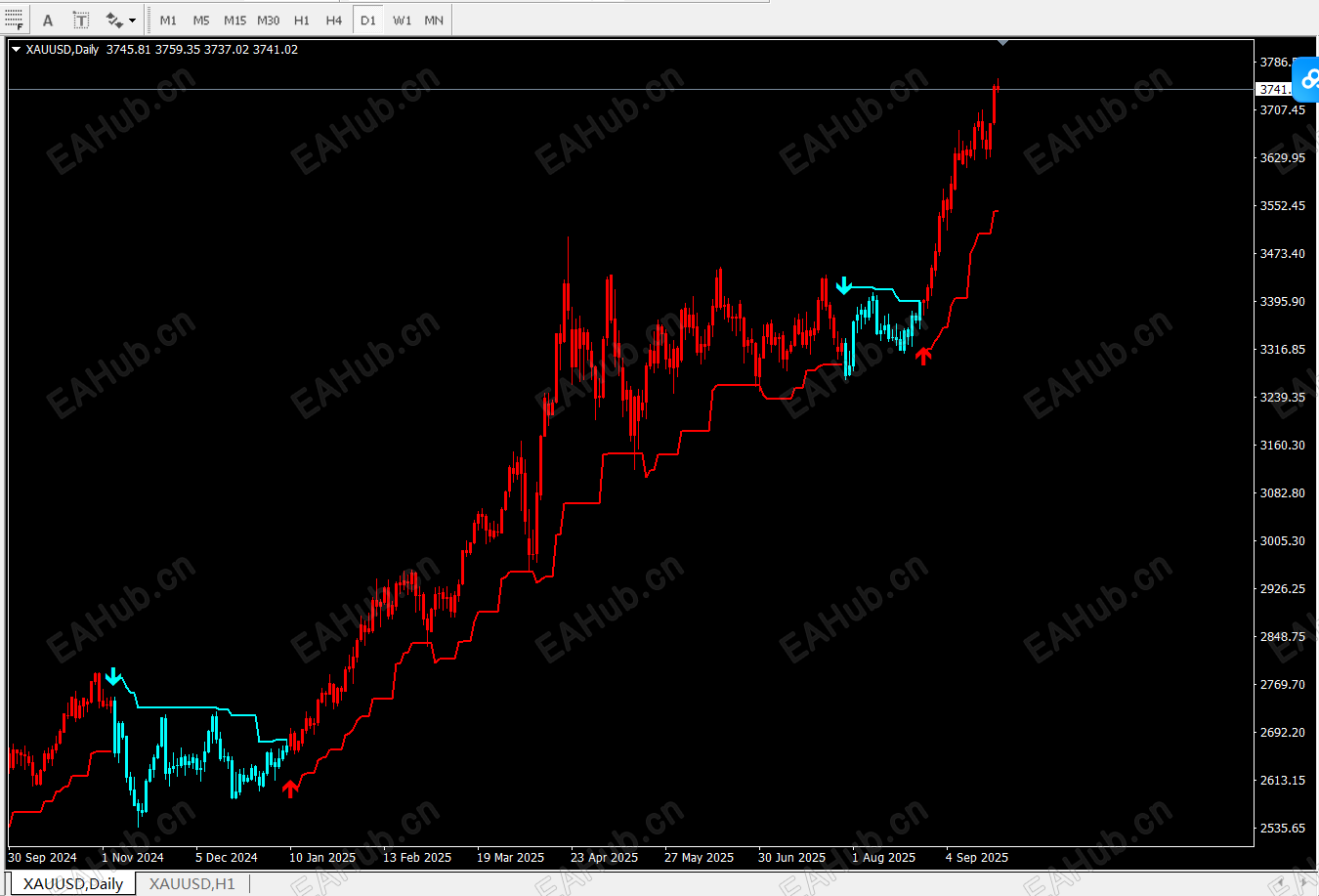Click the 19 Mar 2025 date label

[510, 857]
